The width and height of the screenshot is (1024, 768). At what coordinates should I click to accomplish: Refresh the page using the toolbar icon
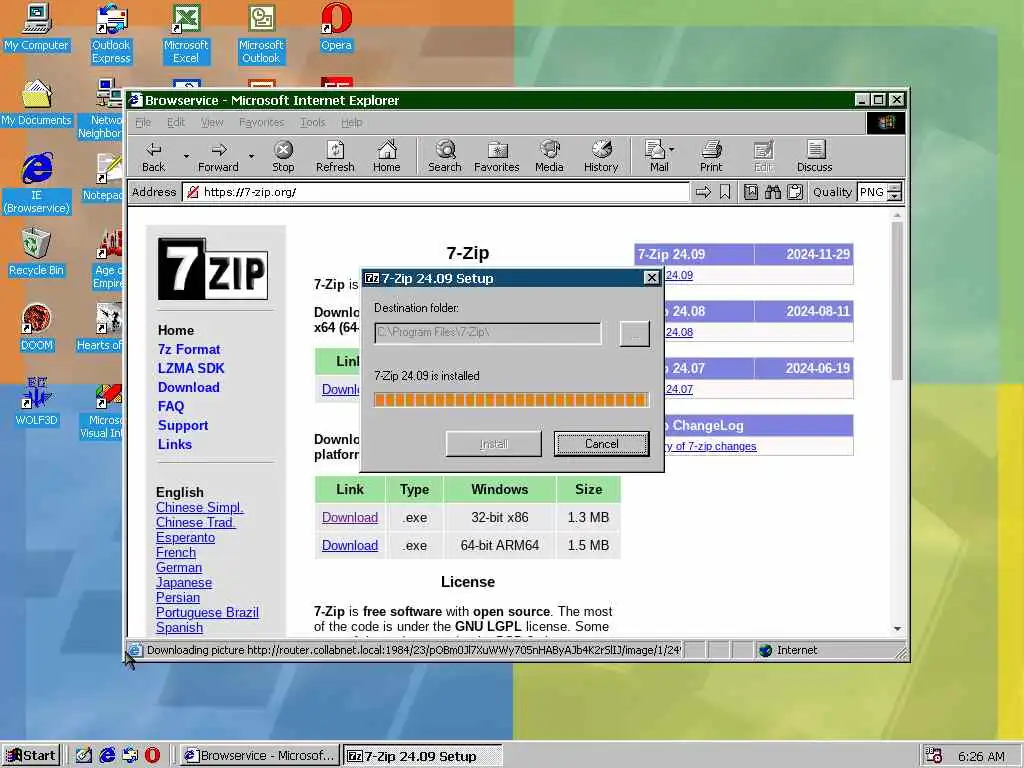[x=335, y=157]
